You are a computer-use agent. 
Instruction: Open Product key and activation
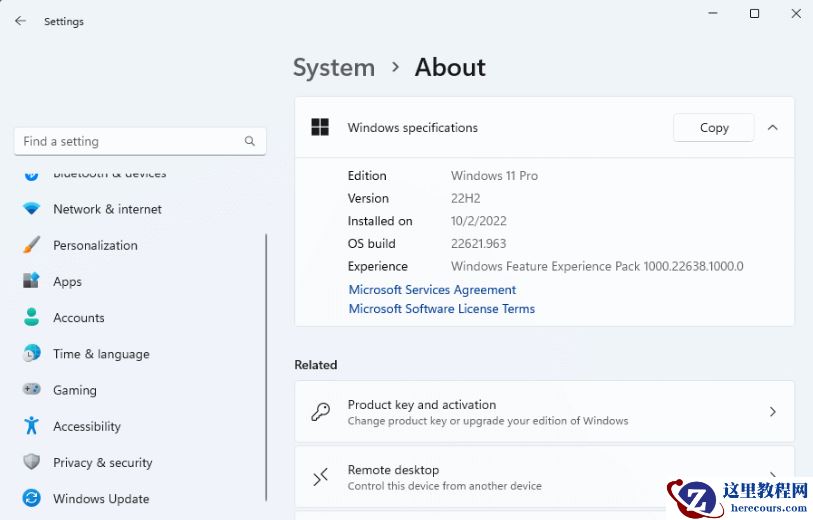tap(544, 412)
